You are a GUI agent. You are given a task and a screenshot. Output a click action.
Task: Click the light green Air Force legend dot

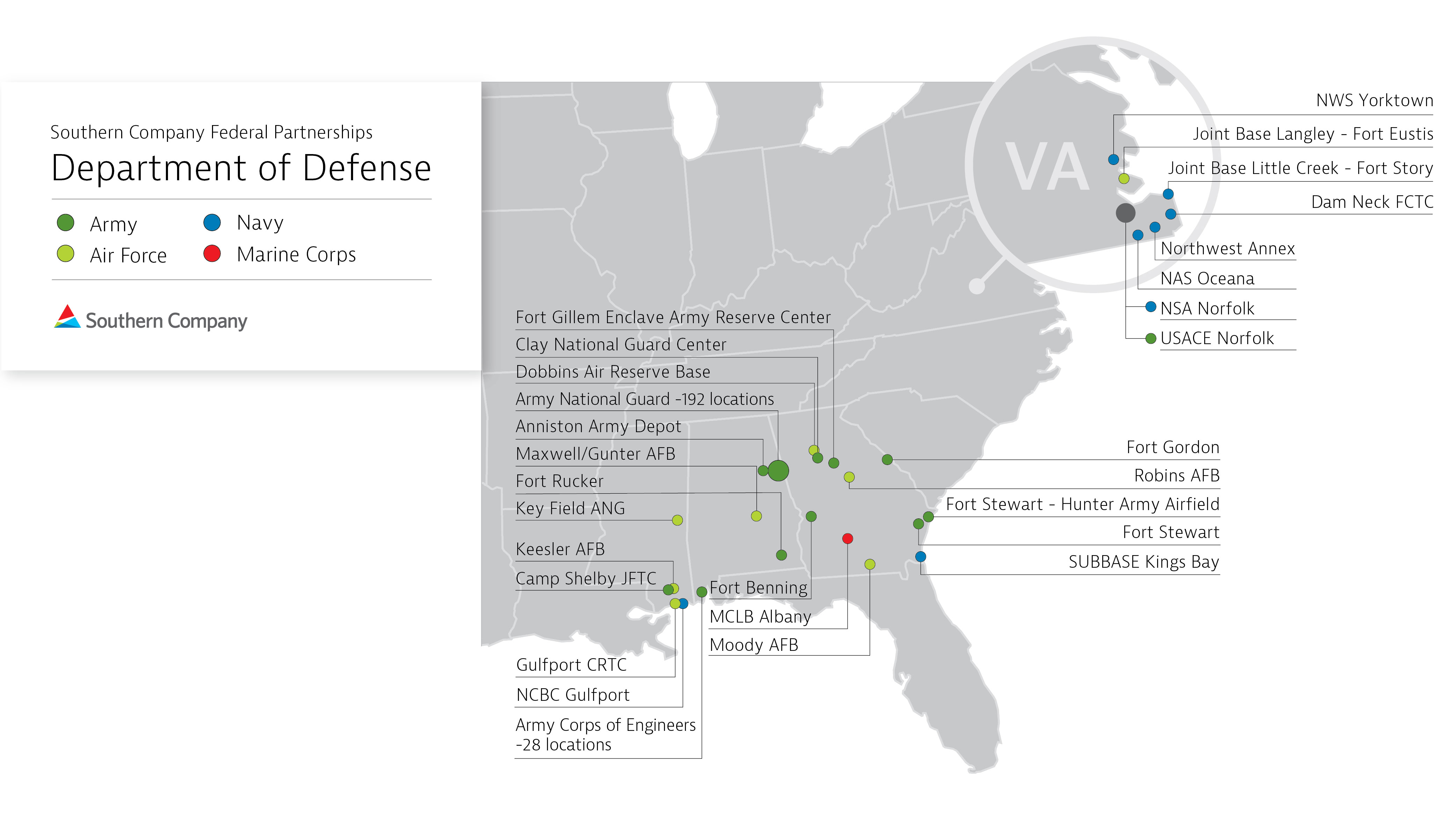click(x=66, y=254)
